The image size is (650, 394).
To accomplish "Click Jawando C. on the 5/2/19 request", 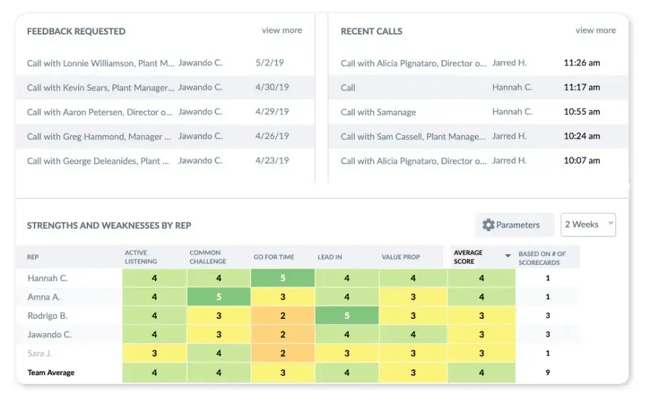I will point(200,63).
